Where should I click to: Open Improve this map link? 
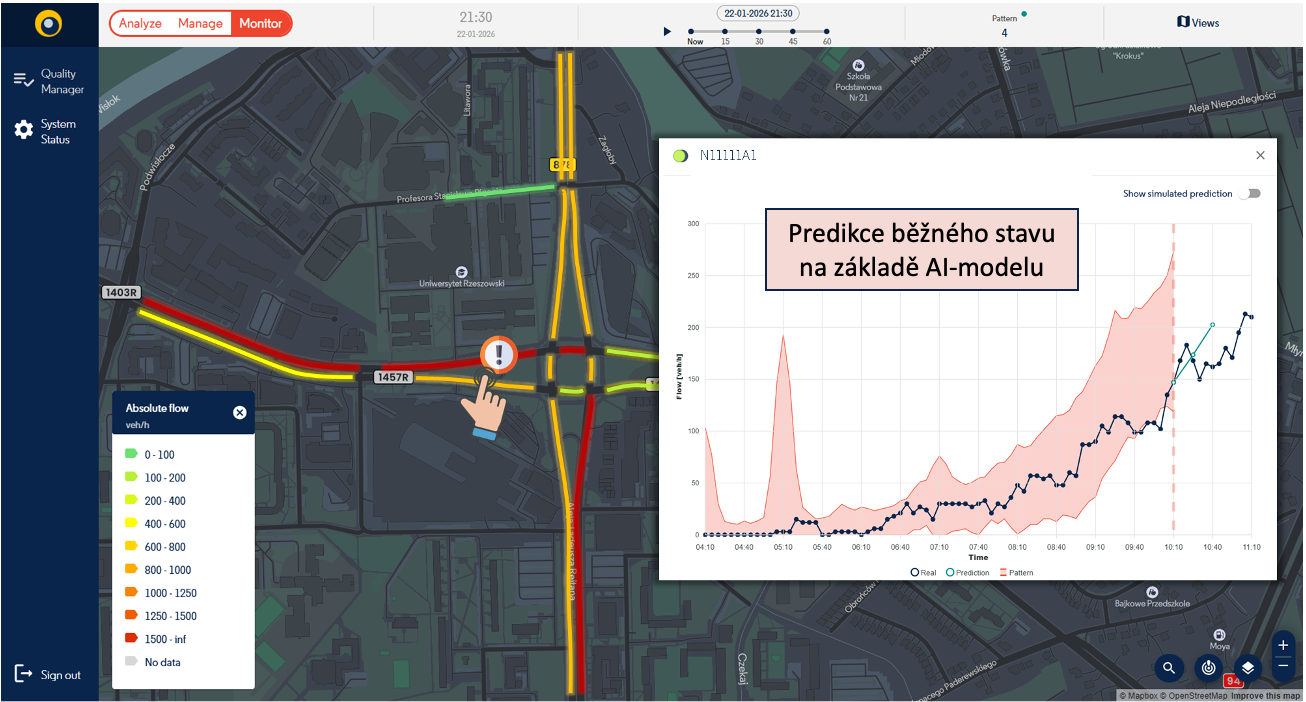(x=1265, y=696)
